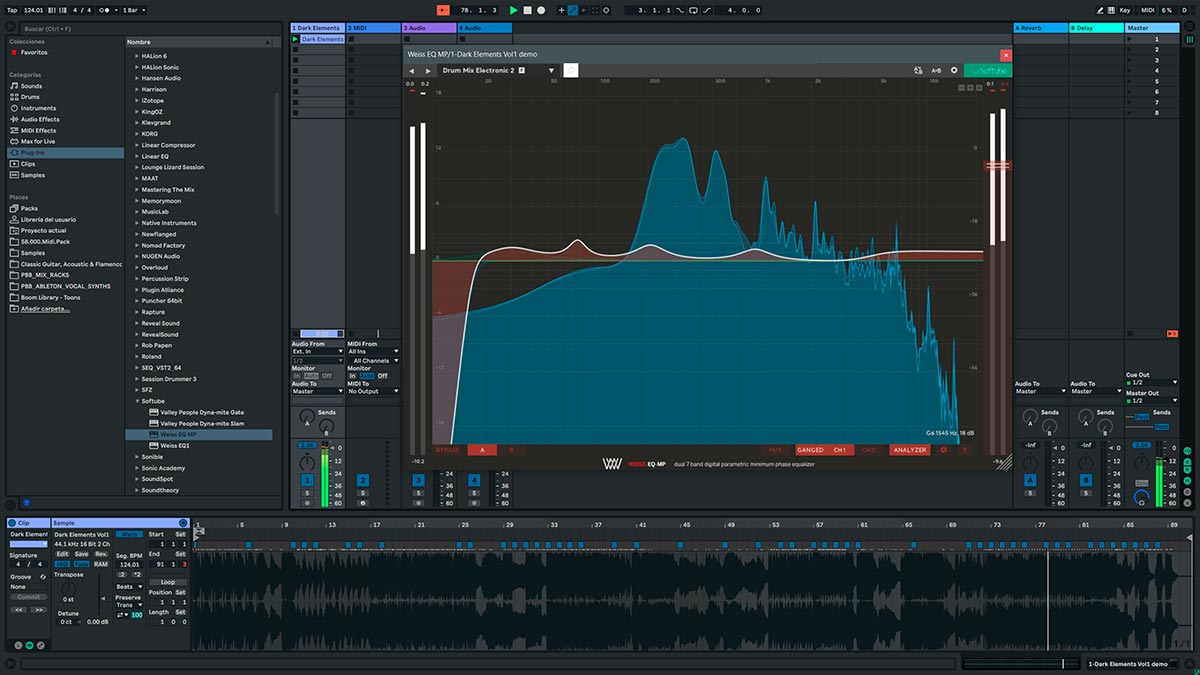
Task: Click the Sounds category icon
Action: click(13, 86)
